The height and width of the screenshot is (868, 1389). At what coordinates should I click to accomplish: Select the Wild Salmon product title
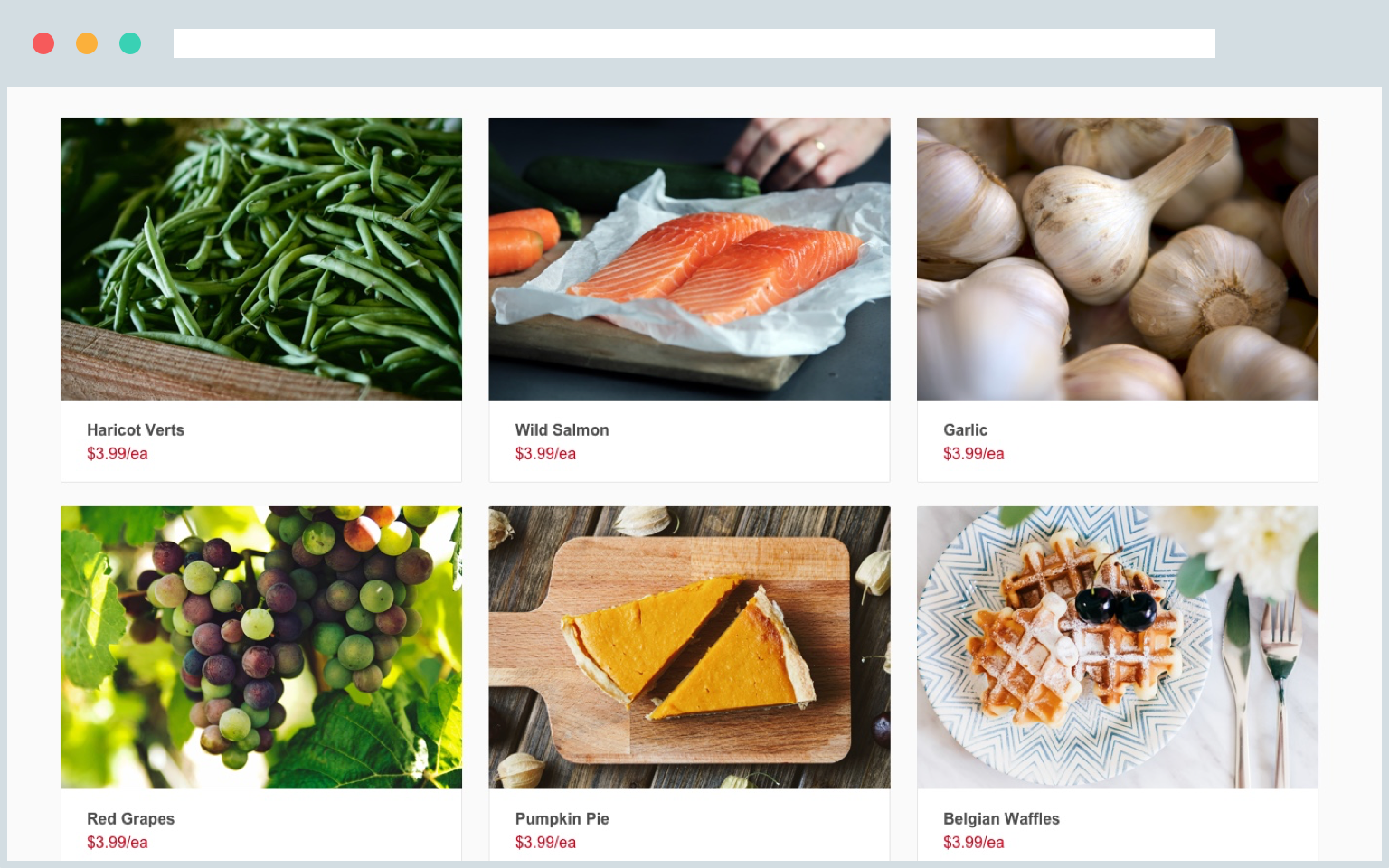[x=562, y=430]
